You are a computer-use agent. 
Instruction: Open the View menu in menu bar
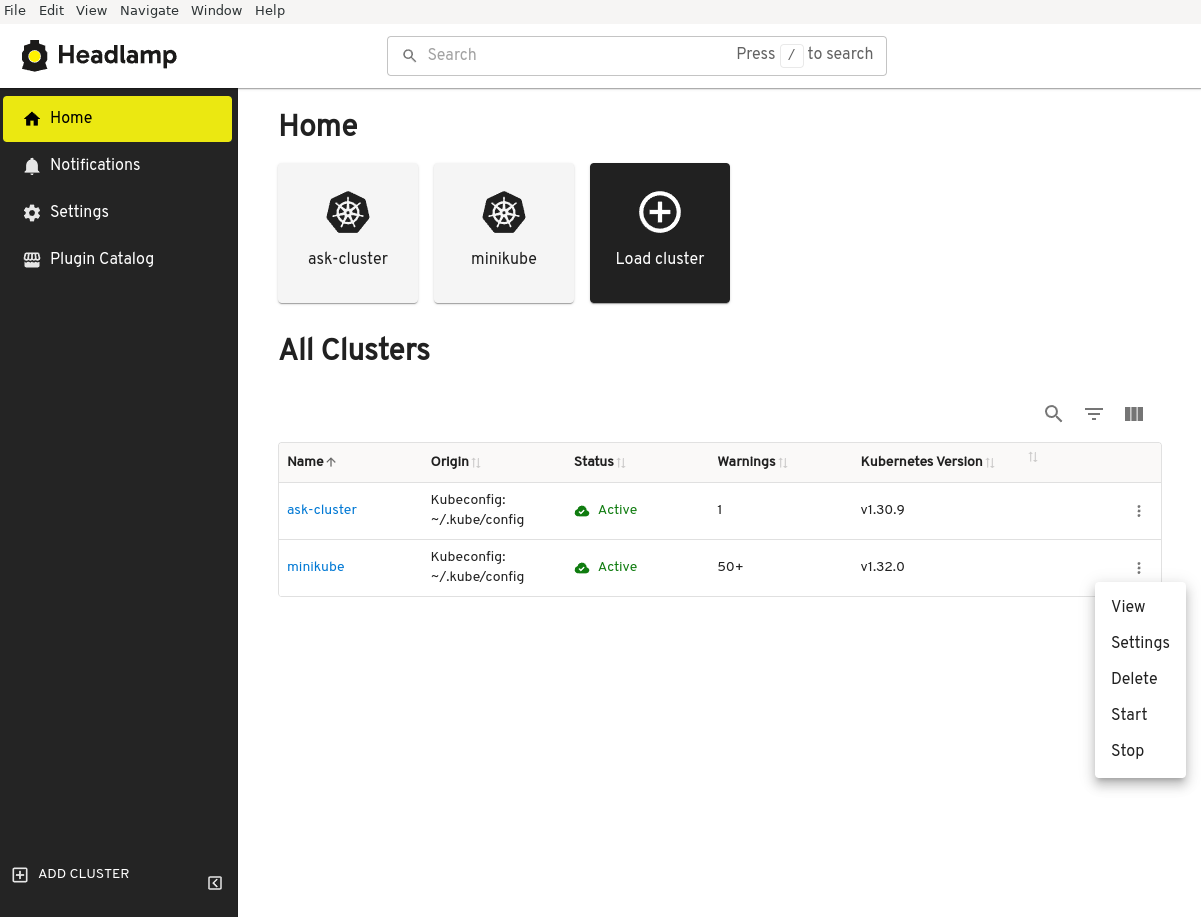point(92,11)
